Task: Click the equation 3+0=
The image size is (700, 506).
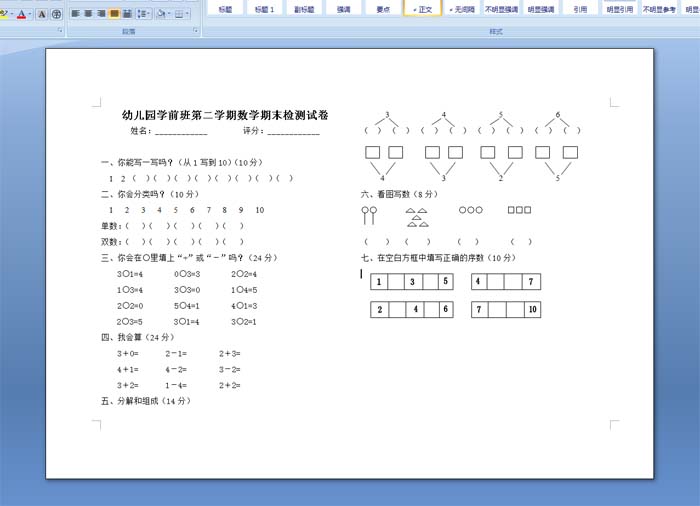Action: (x=128, y=354)
